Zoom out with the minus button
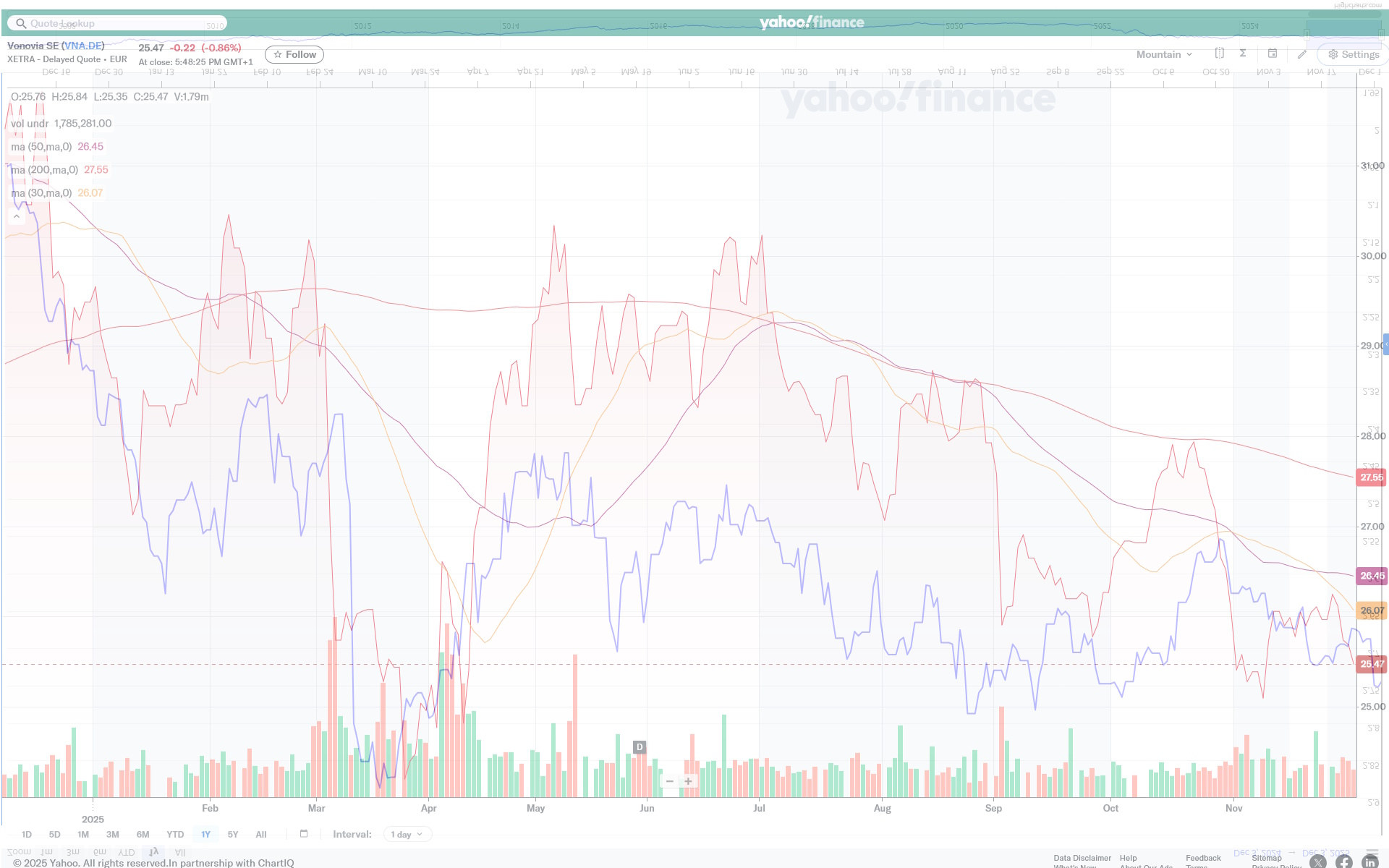The width and height of the screenshot is (1389, 868). (670, 781)
